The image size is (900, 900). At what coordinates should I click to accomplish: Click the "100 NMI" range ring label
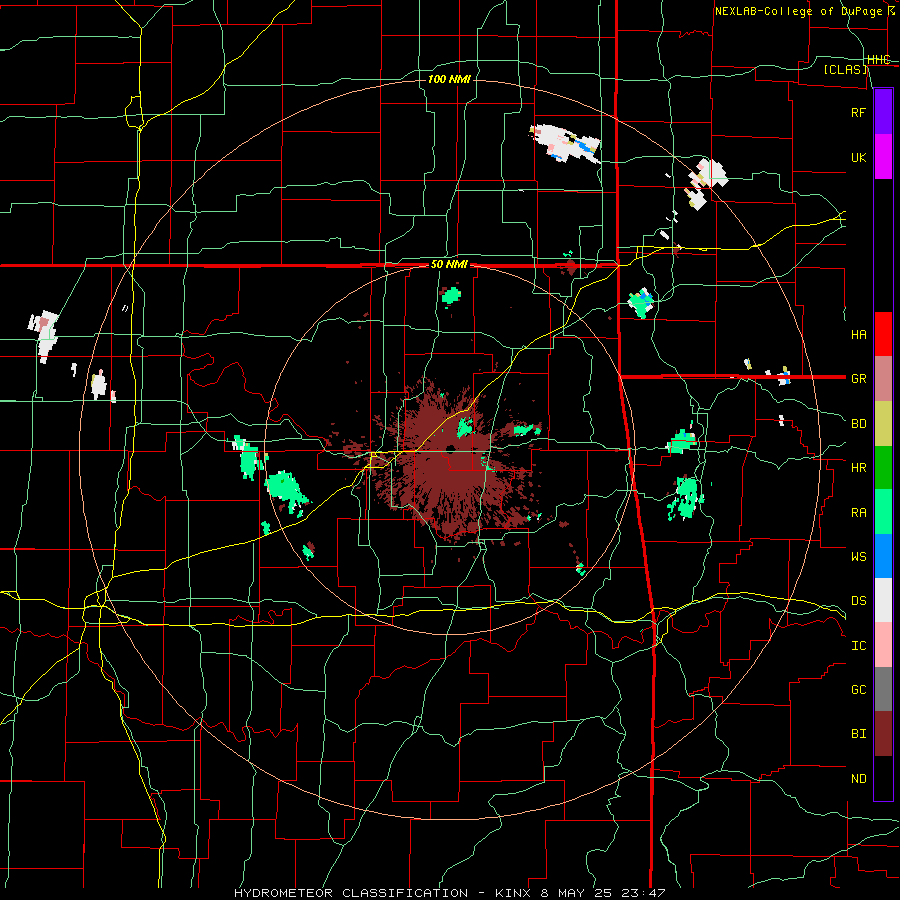449,79
